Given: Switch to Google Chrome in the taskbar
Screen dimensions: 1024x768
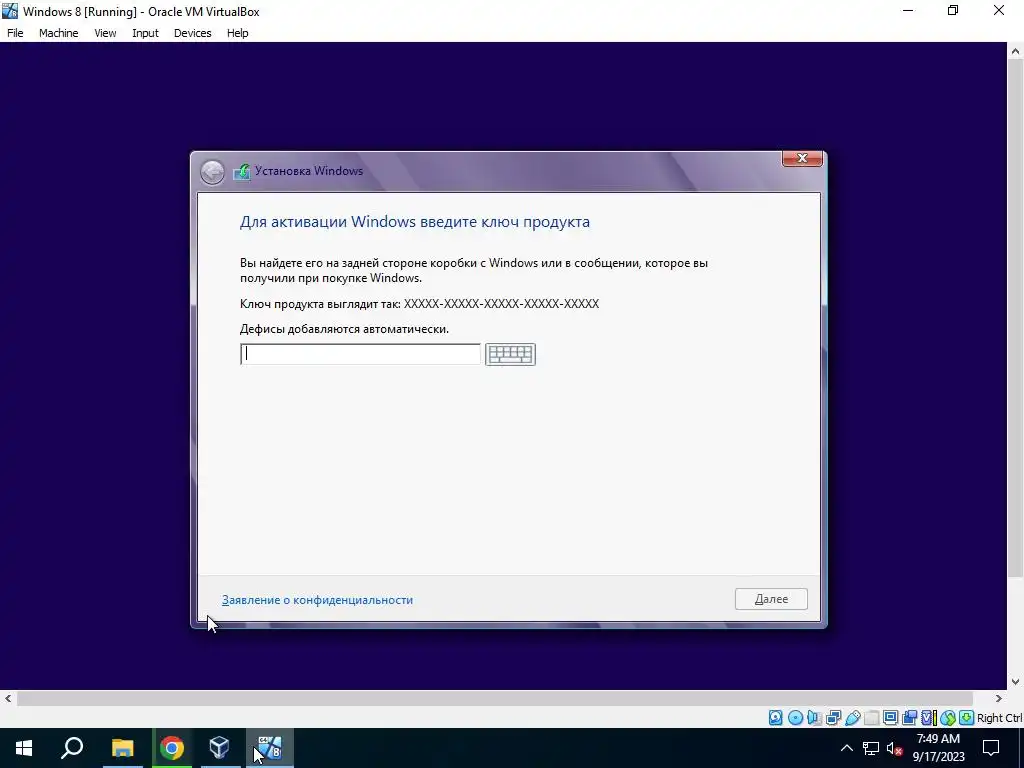Looking at the screenshot, I should (172, 748).
